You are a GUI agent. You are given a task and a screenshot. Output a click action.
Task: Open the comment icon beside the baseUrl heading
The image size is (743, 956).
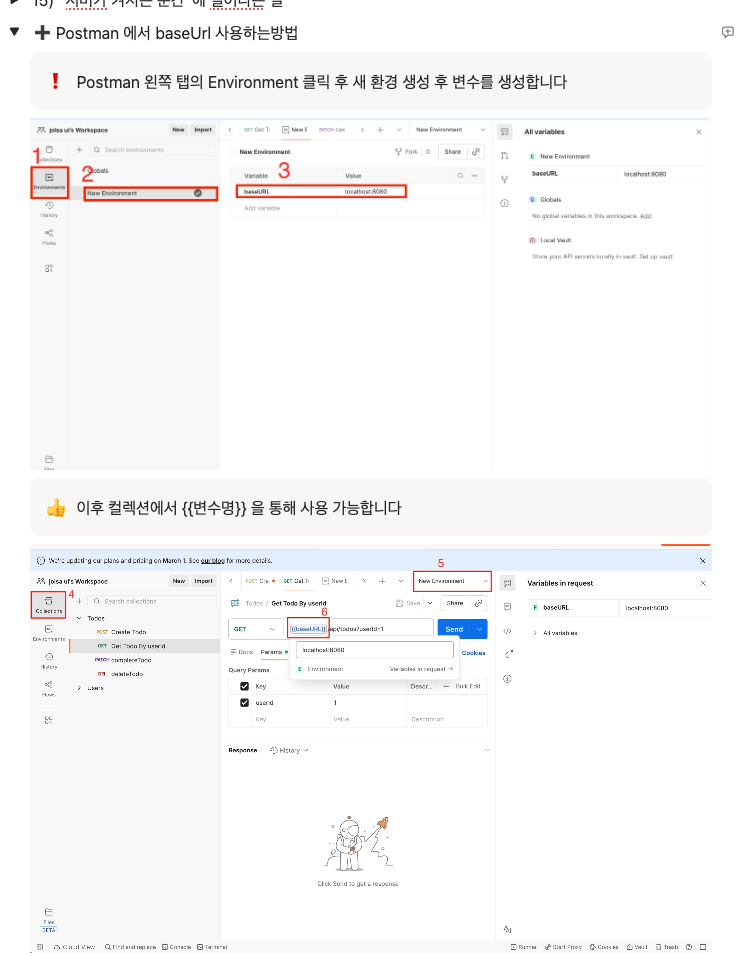coord(727,32)
